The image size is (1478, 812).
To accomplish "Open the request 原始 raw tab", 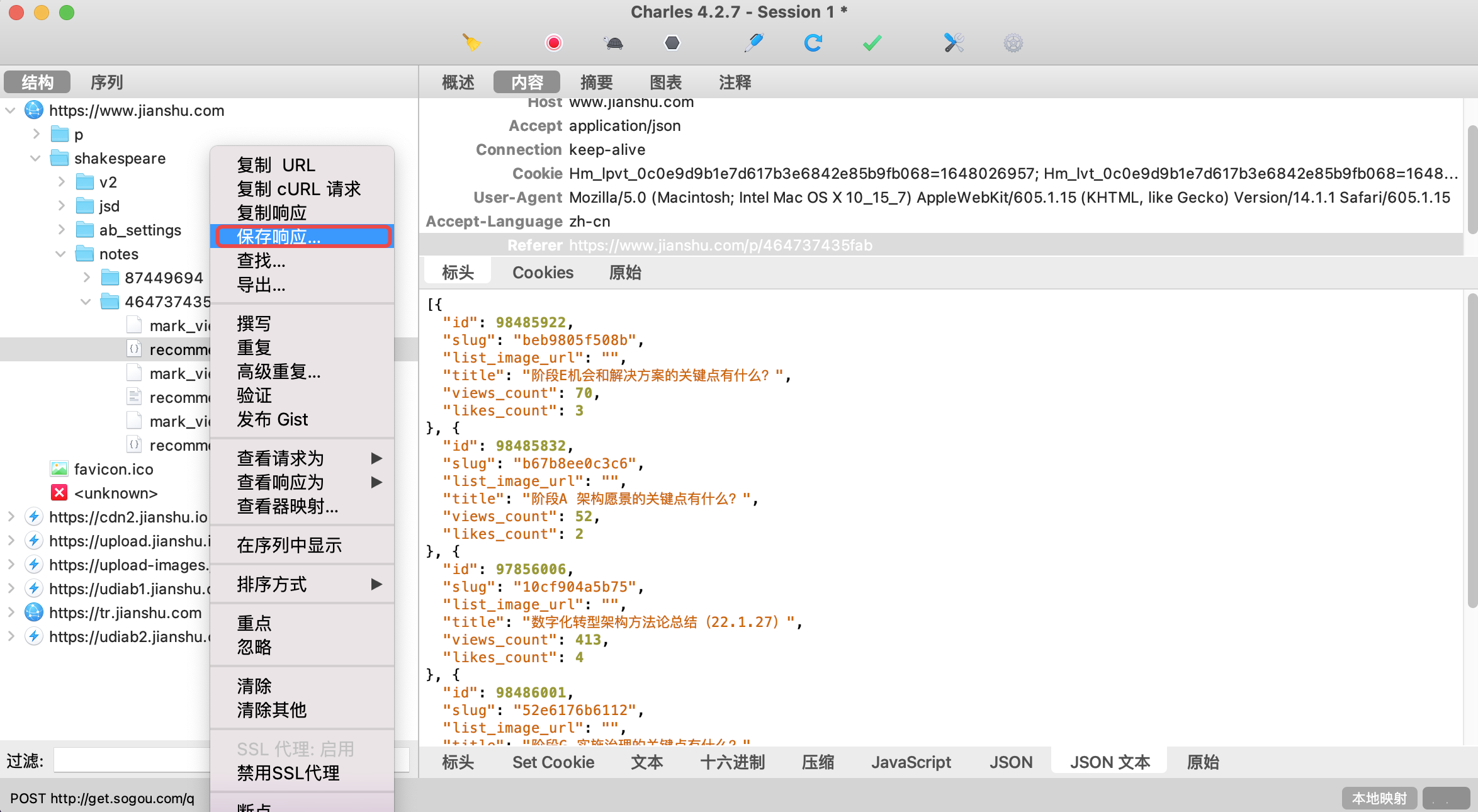I will (x=625, y=273).
